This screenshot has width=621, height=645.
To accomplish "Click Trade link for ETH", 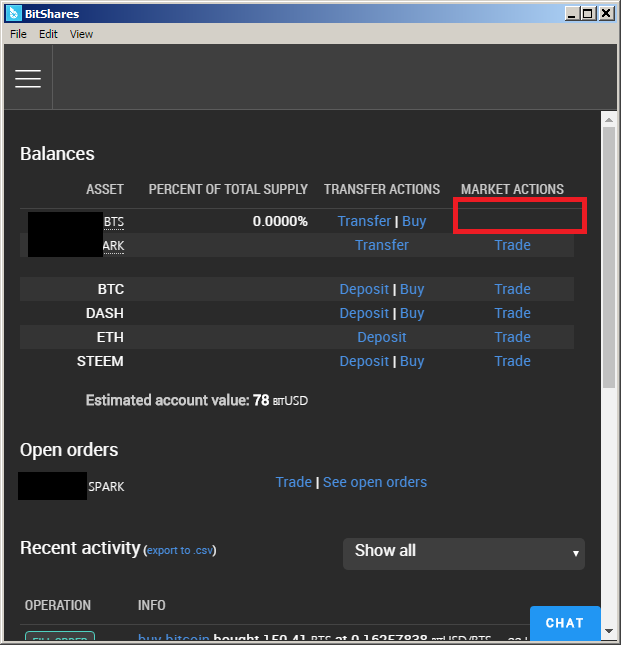I will coord(512,337).
